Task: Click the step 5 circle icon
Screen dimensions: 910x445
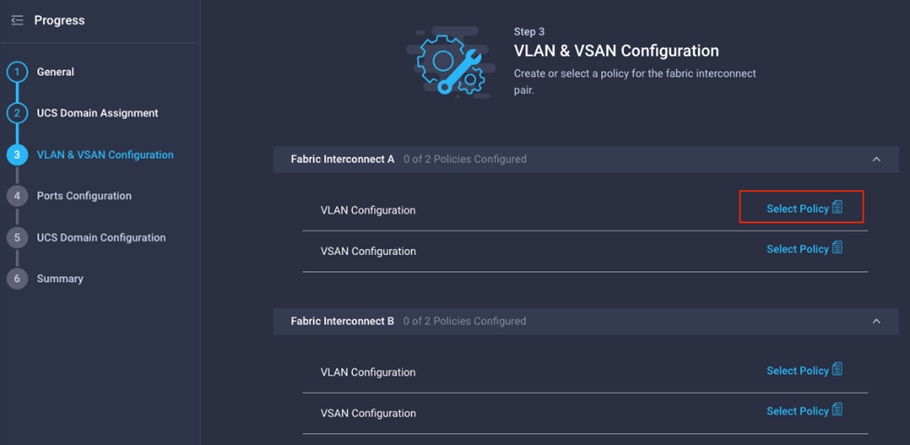Action: [17, 237]
